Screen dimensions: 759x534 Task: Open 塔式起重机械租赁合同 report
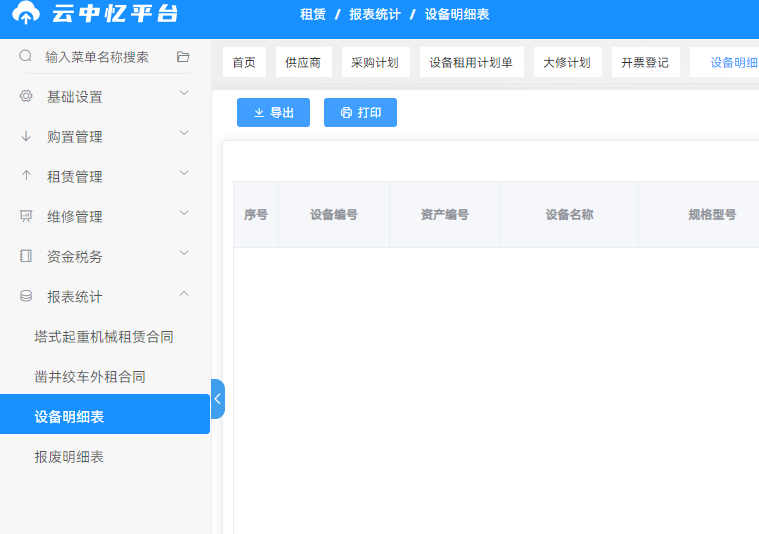pyautogui.click(x=104, y=336)
